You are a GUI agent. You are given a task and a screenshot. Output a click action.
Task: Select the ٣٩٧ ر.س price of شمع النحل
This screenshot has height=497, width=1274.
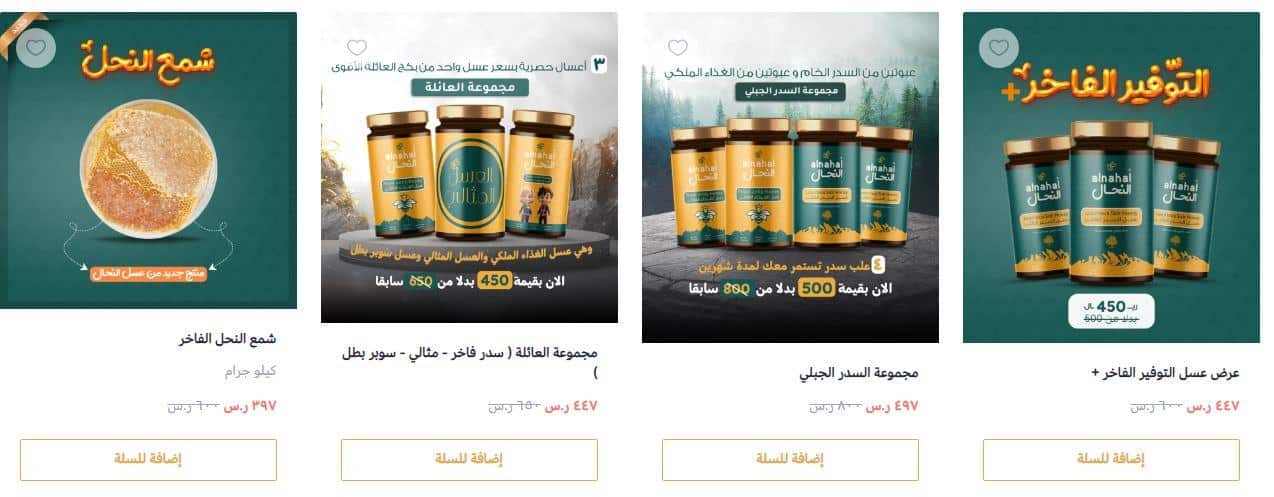[250, 406]
